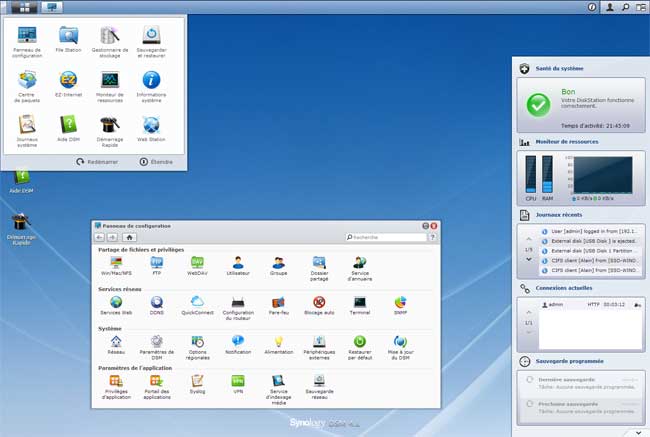This screenshot has width=650, height=437.
Task: Open Mise à jour du DSM
Action: point(400,347)
